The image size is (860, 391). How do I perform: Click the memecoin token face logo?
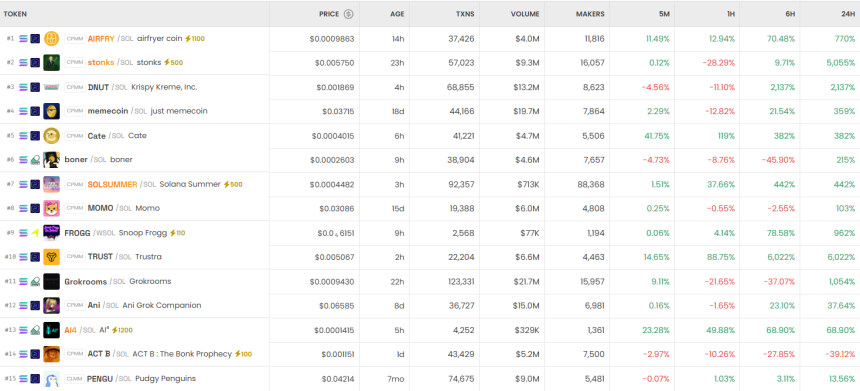tap(52, 111)
